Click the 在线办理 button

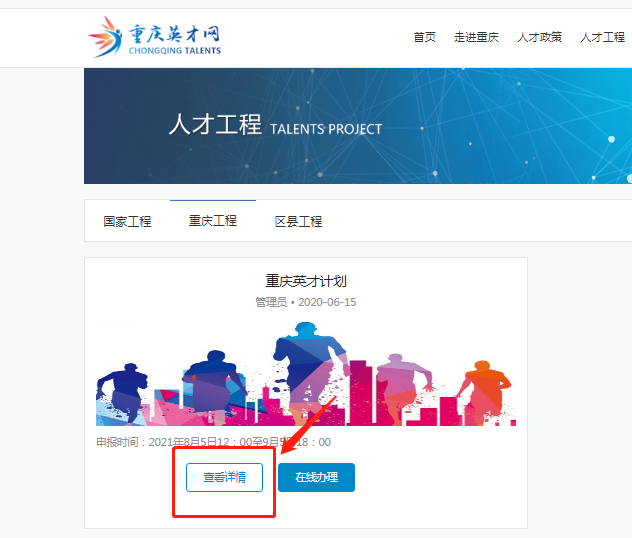pos(316,477)
